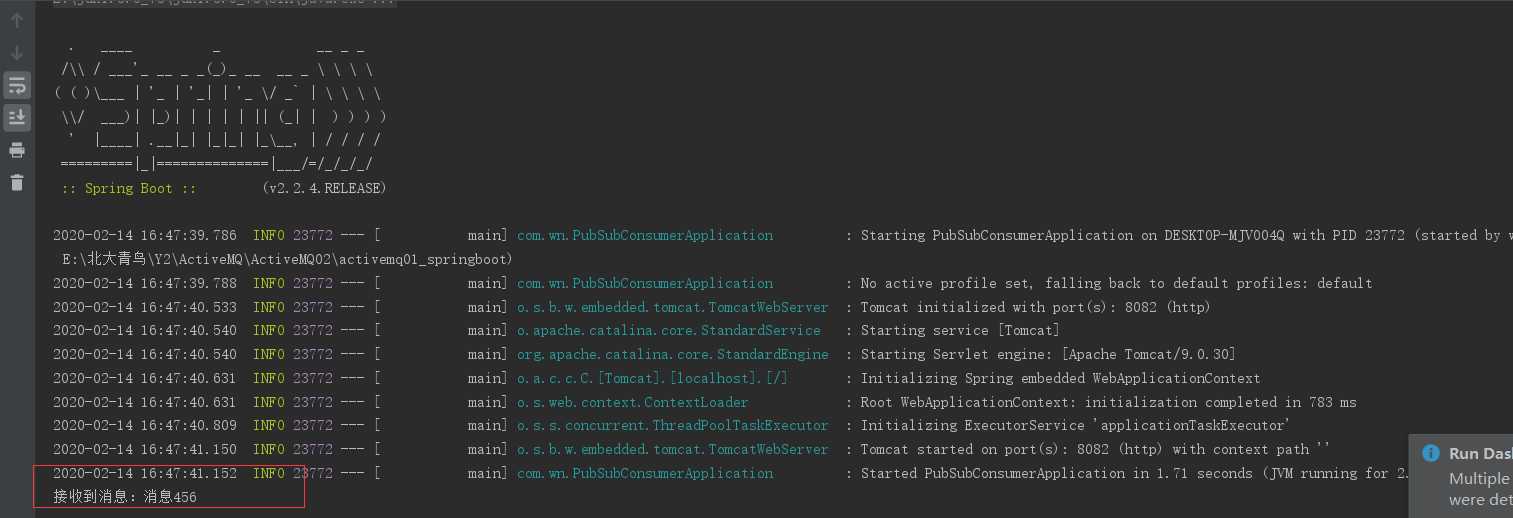
Task: Click timestamp 2020-02-14 16:47:39.786
Action: [145, 236]
